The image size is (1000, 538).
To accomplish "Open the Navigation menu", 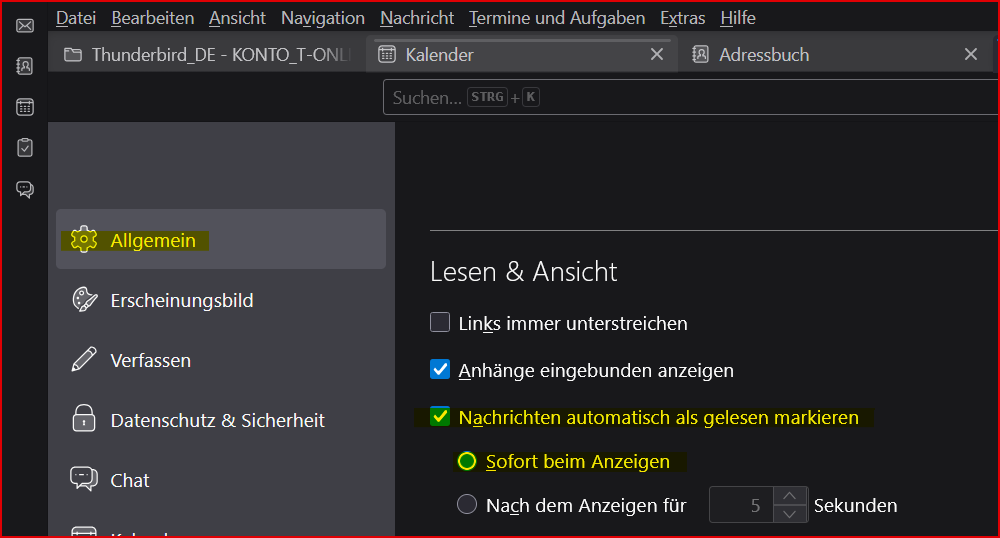I will click(323, 18).
